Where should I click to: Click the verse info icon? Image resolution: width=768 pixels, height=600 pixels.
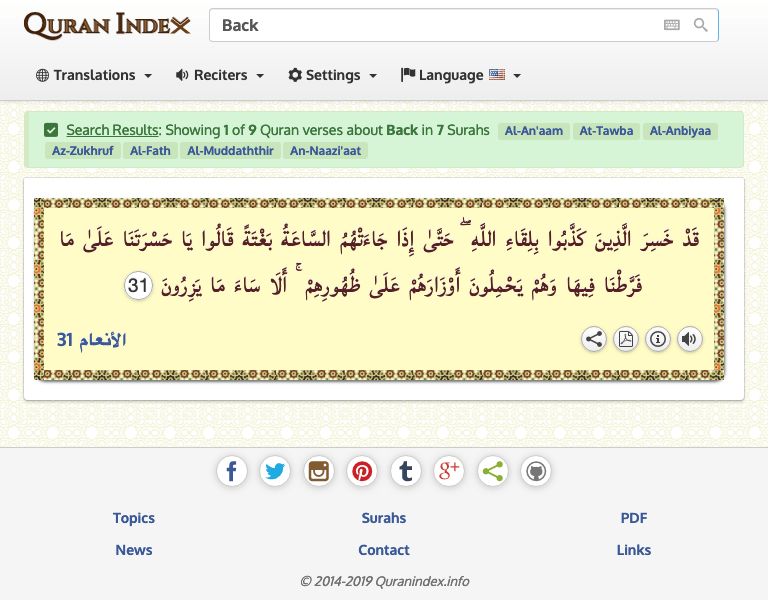pos(657,339)
